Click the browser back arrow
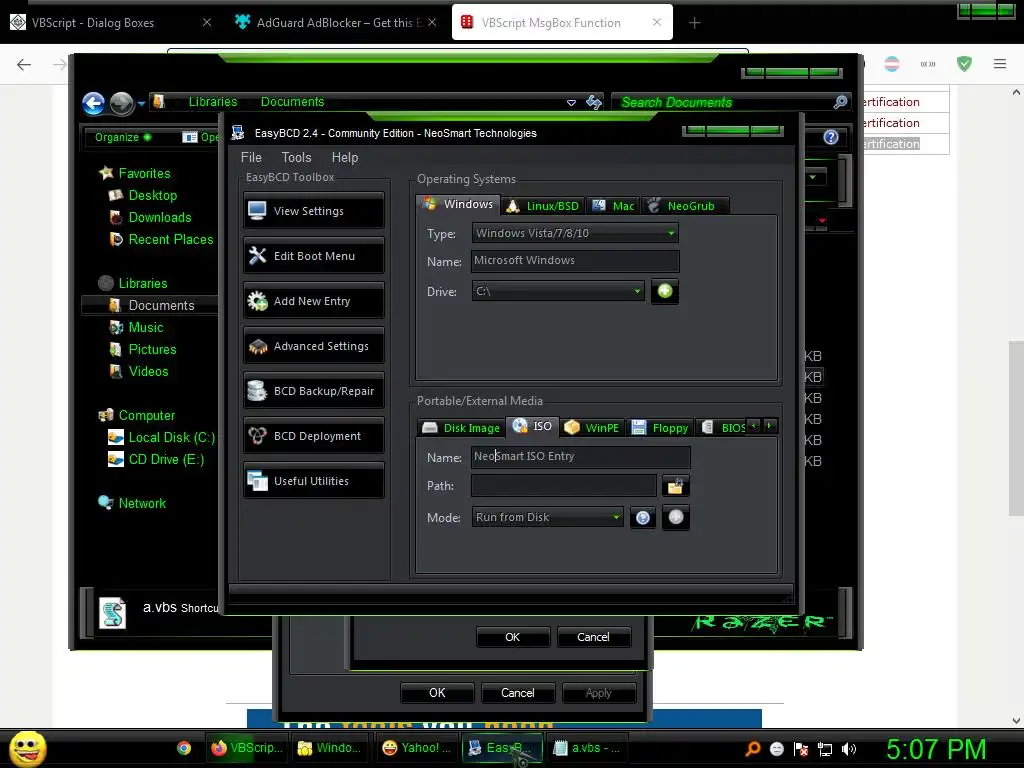The image size is (1024, 768). pos(24,64)
